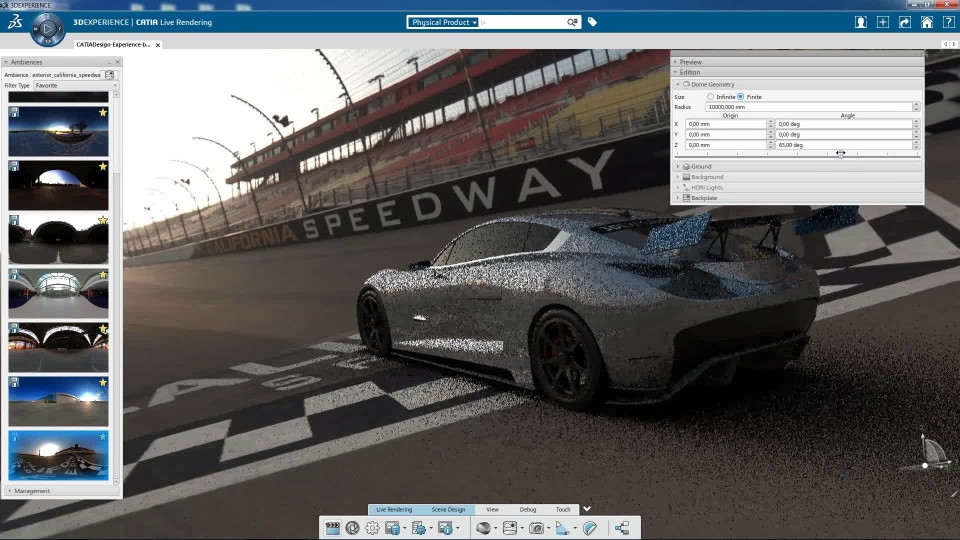Click the plus add icon in header
Image resolution: width=960 pixels, height=540 pixels.
(883, 23)
